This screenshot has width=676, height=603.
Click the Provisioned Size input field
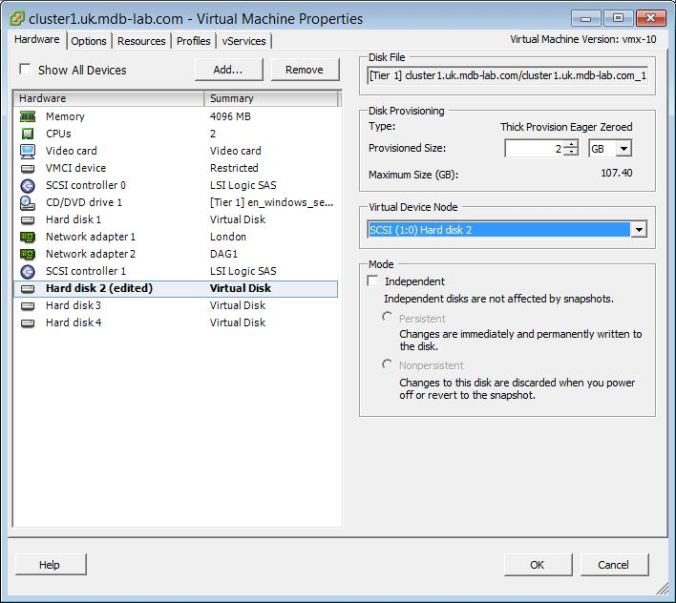[x=533, y=148]
